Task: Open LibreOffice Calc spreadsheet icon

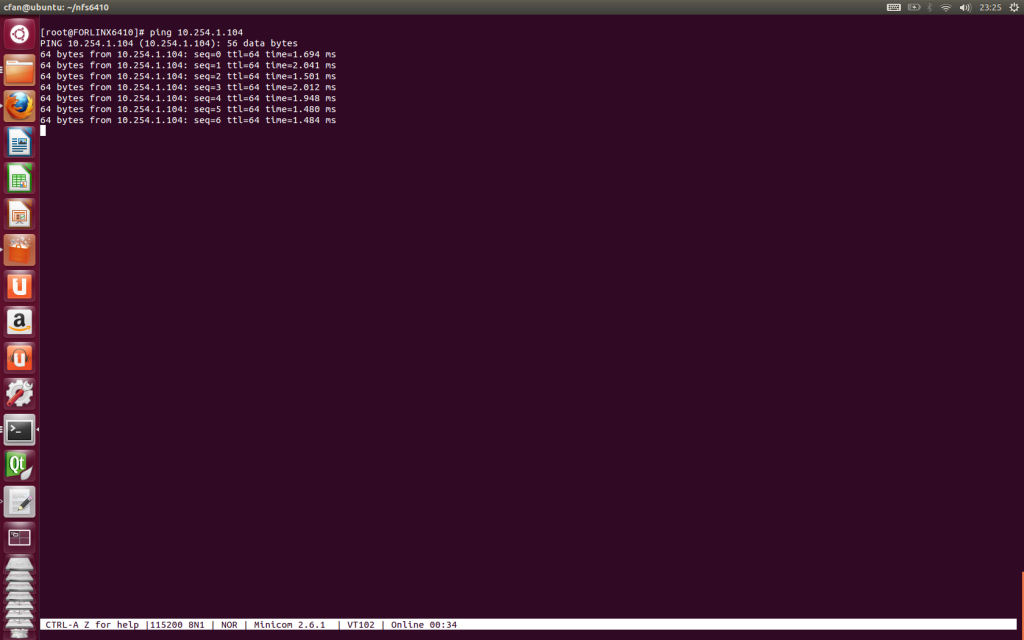Action: [x=19, y=178]
